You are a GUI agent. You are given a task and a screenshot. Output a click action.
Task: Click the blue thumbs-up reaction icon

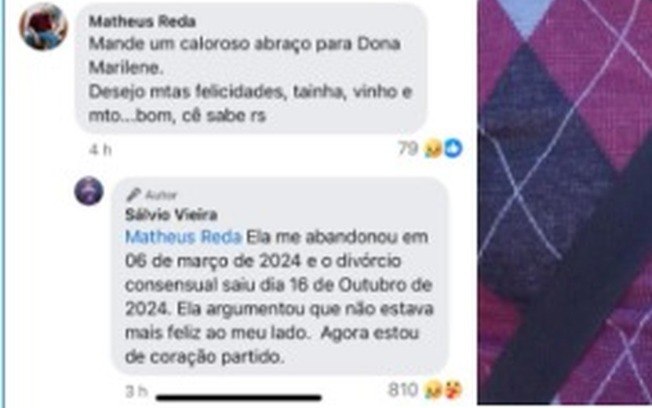[453, 148]
